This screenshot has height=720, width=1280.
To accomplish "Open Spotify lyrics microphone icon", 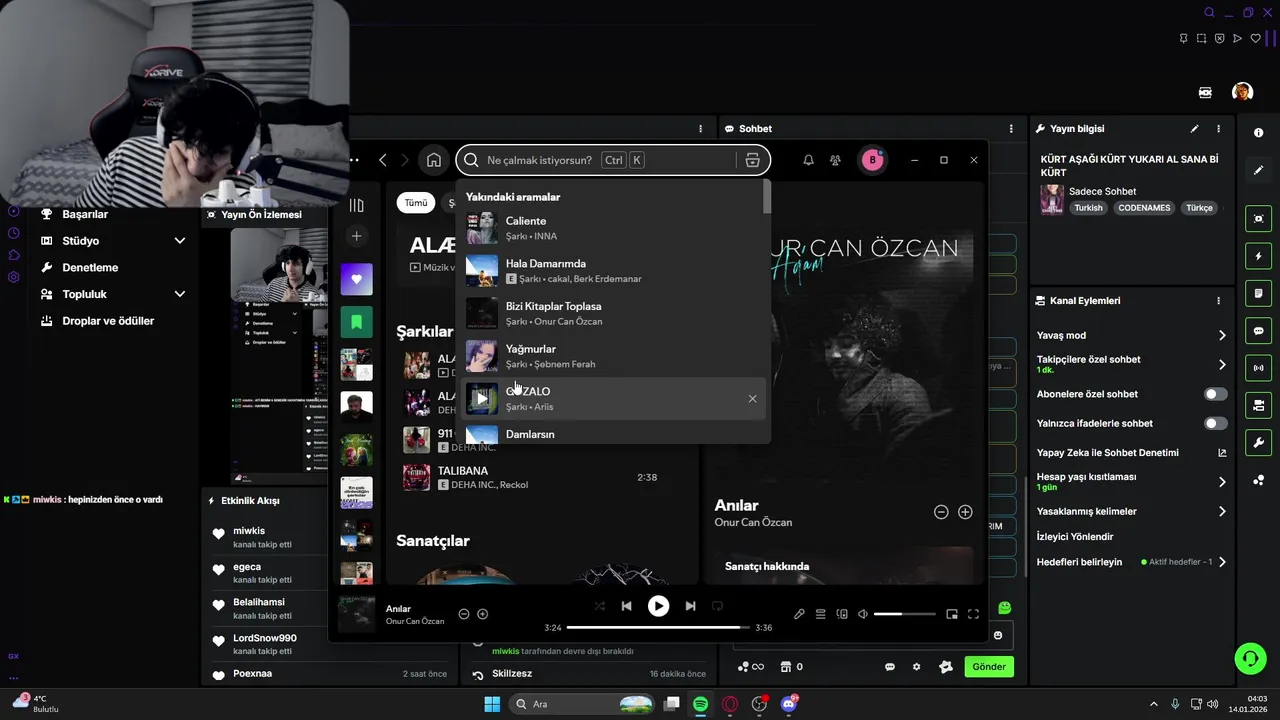I will click(x=799, y=614).
